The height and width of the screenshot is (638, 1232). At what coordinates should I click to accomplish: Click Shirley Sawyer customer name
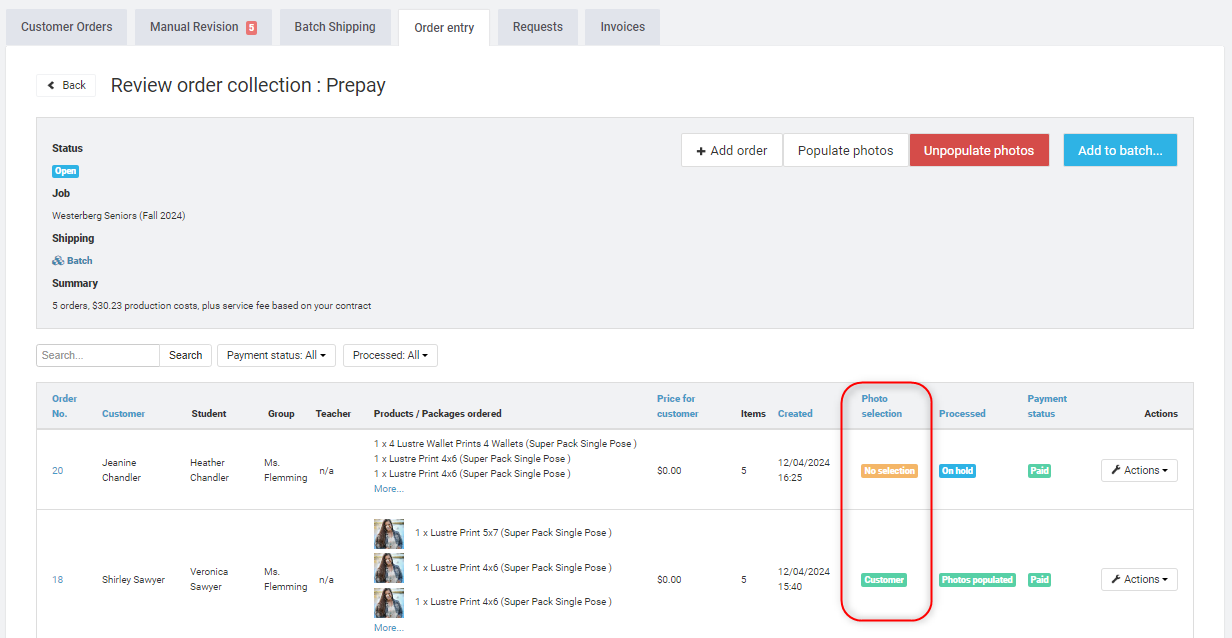tap(133, 579)
